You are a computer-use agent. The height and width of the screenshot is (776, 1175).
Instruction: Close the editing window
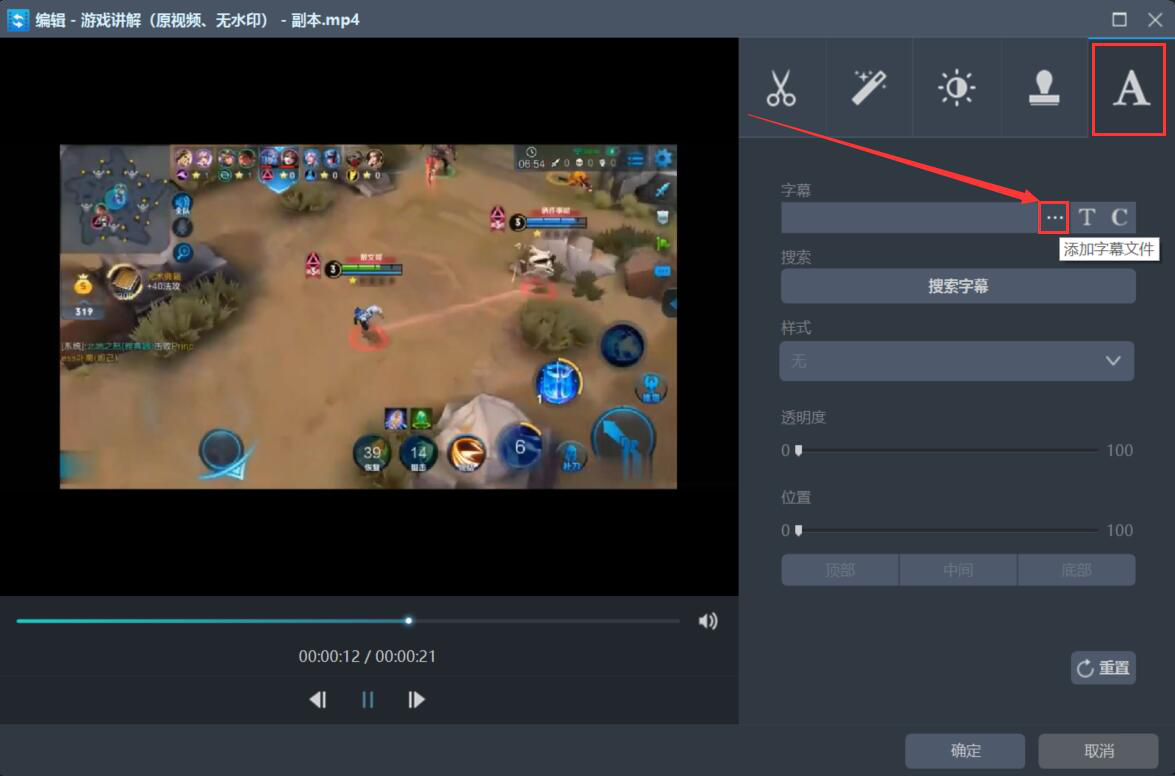(x=1155, y=19)
